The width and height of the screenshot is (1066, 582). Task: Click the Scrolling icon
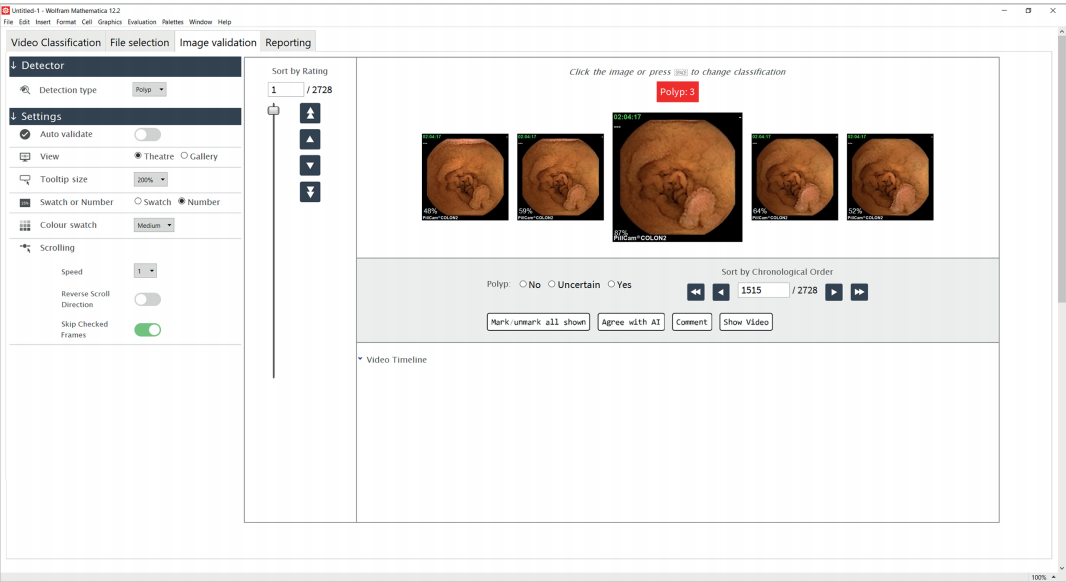pyautogui.click(x=25, y=248)
